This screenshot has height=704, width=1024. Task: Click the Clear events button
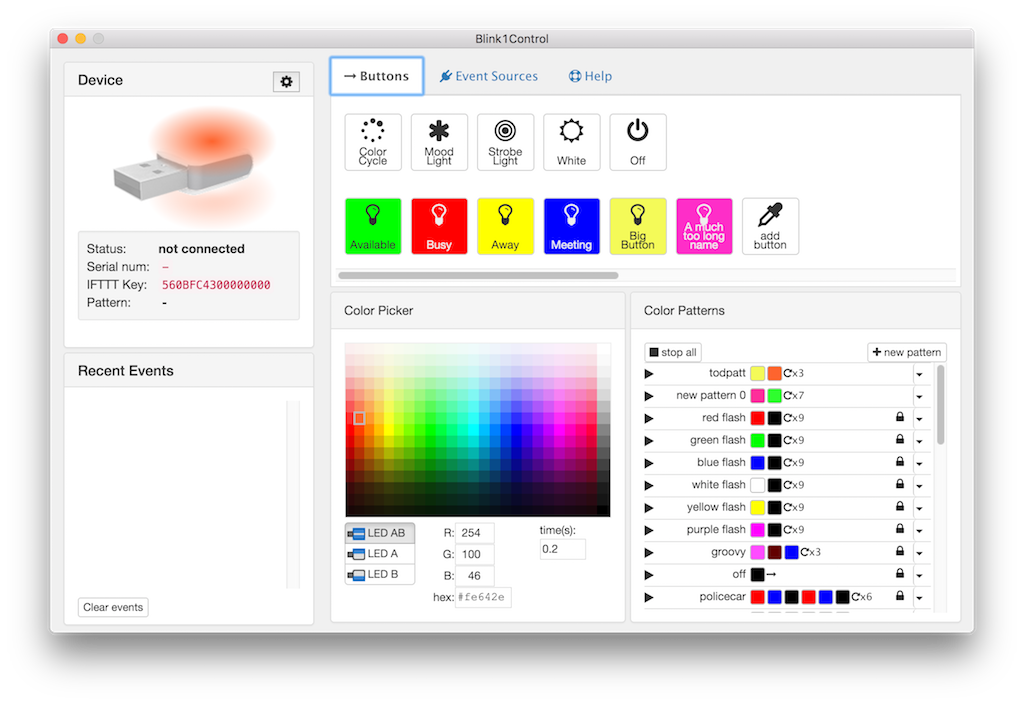pyautogui.click(x=113, y=607)
